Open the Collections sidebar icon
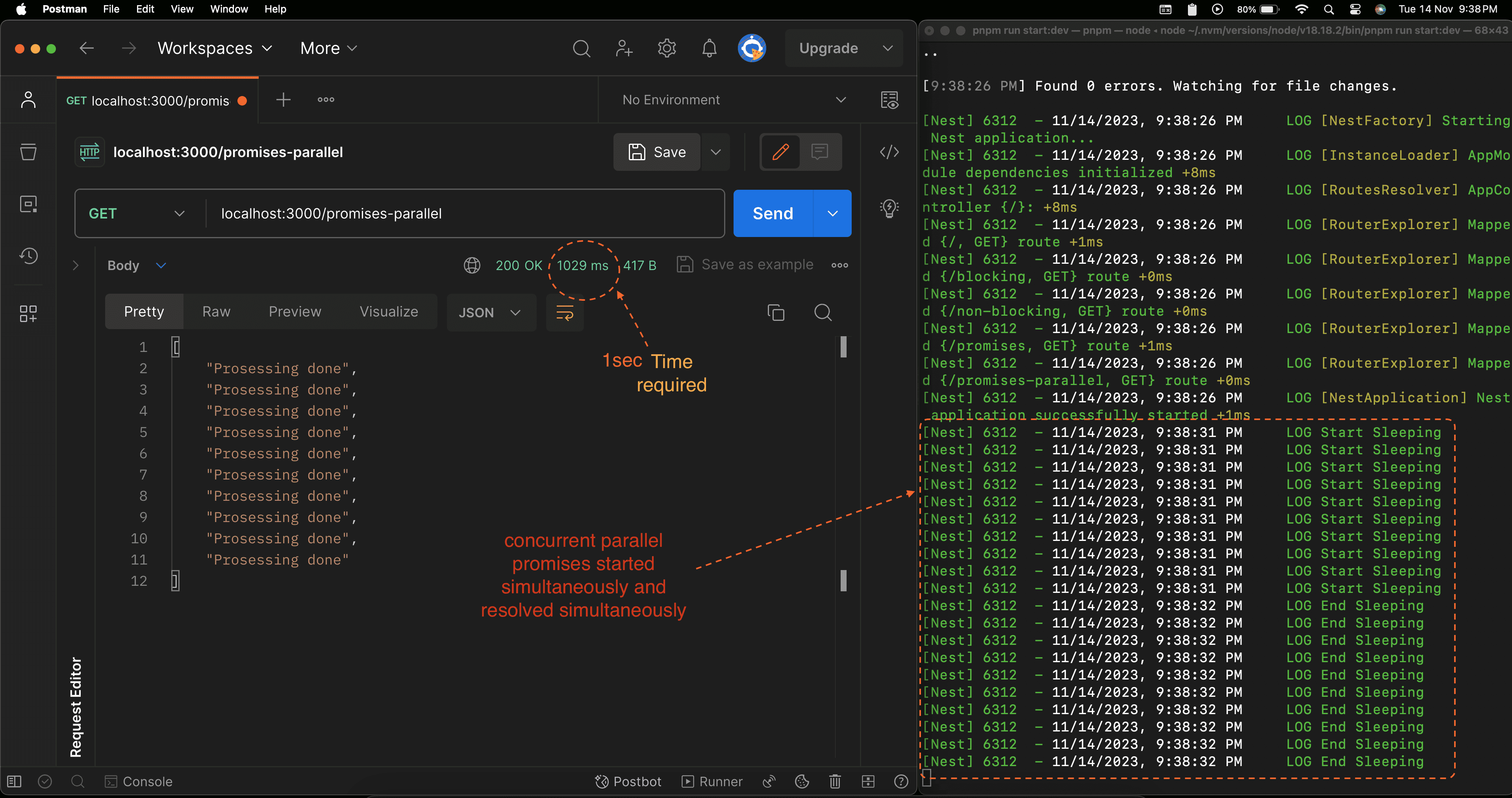Viewport: 1512px width, 798px height. tap(28, 152)
